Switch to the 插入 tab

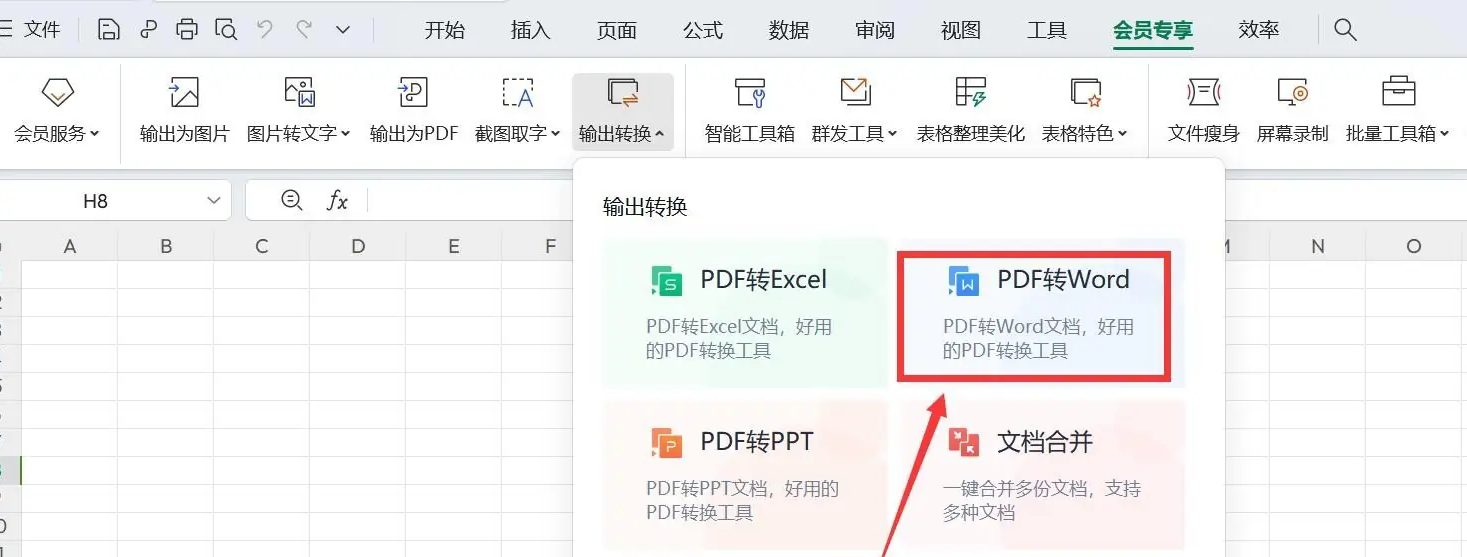point(531,30)
